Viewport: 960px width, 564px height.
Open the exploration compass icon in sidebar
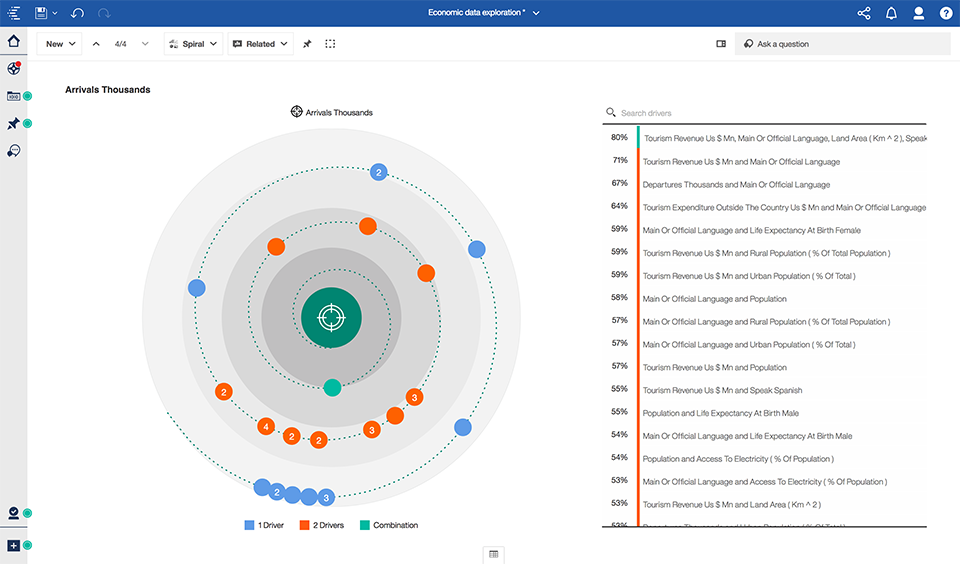click(13, 69)
